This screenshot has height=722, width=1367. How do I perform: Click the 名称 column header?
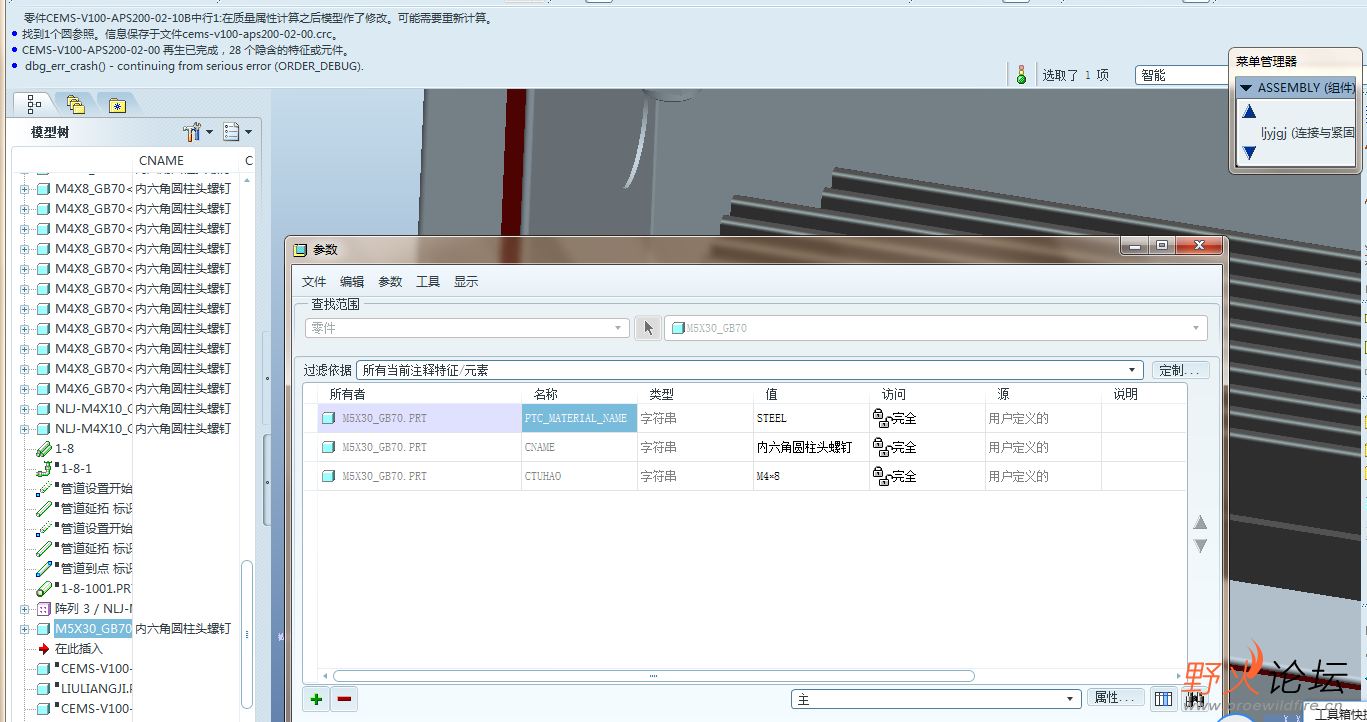coord(580,394)
